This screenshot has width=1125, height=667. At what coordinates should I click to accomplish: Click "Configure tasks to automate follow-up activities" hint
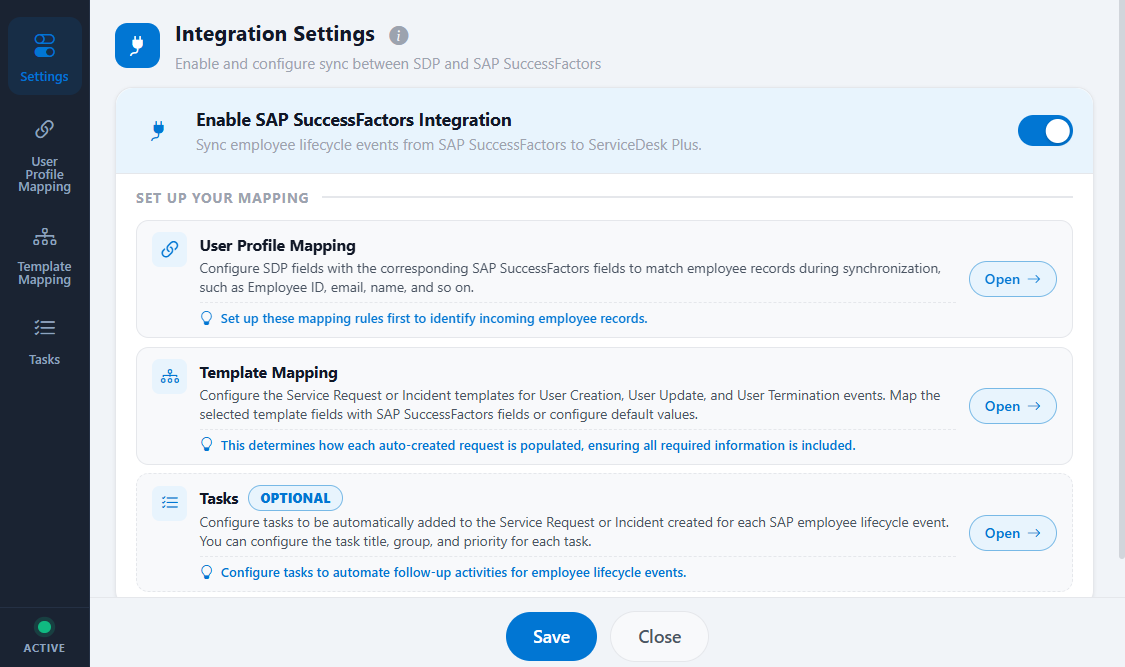pos(453,572)
